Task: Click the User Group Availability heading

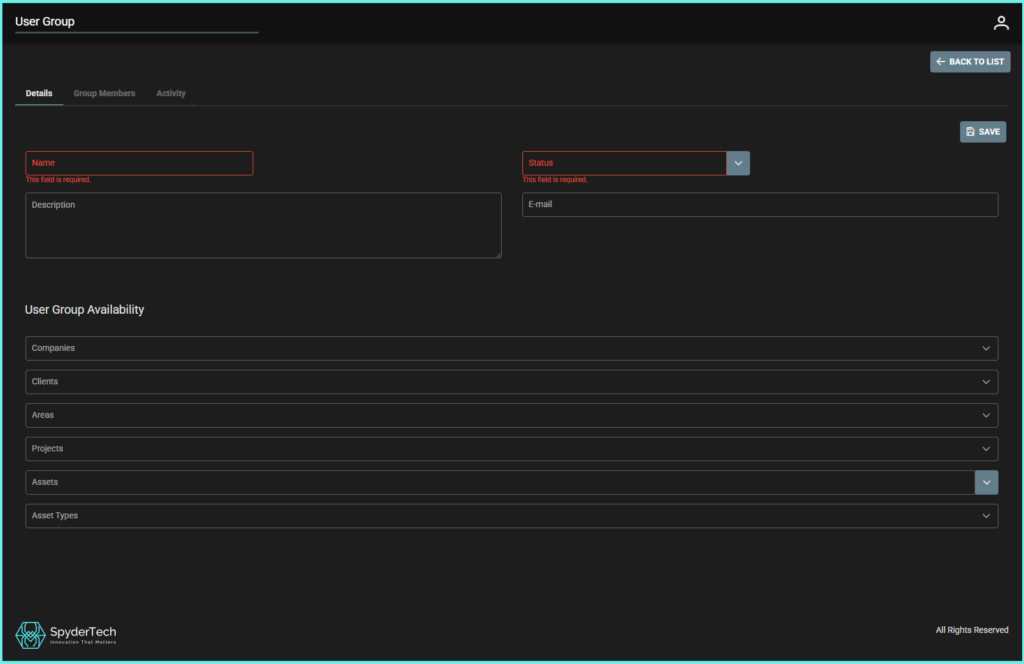Action: click(84, 309)
